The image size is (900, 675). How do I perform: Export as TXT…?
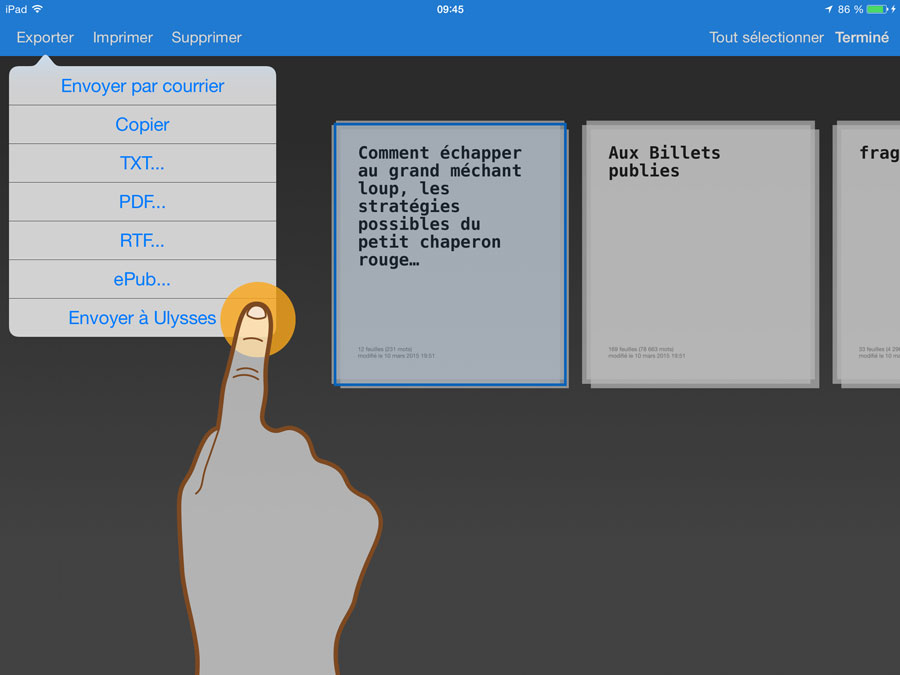coord(142,163)
